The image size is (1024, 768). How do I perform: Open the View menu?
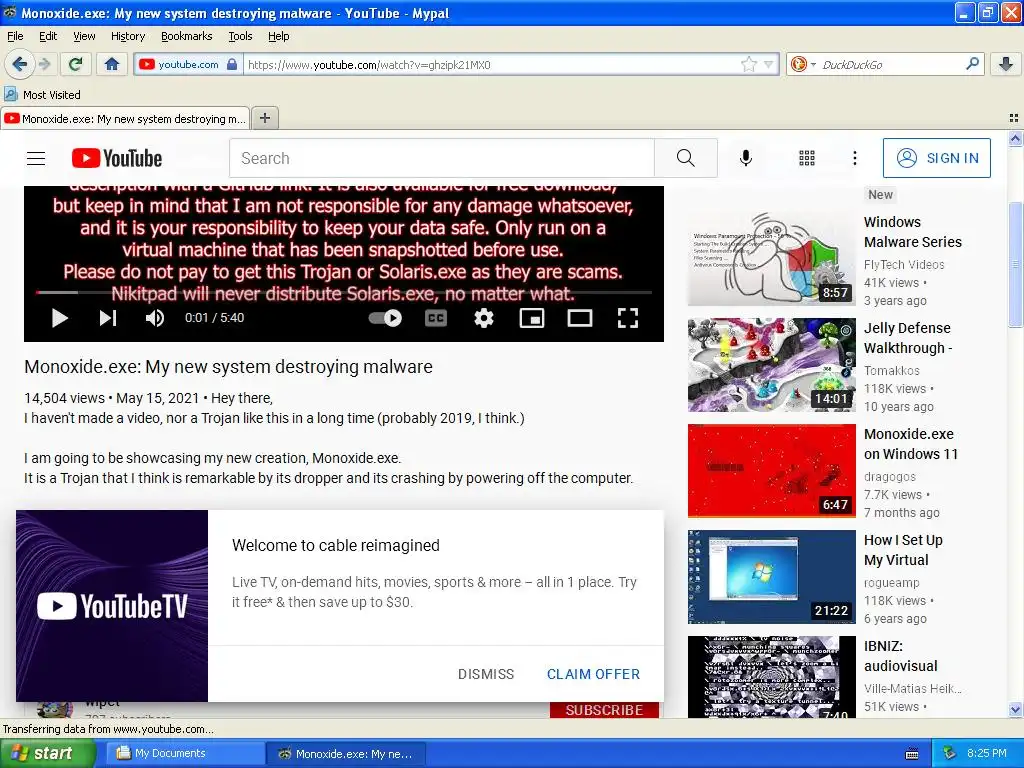point(84,37)
